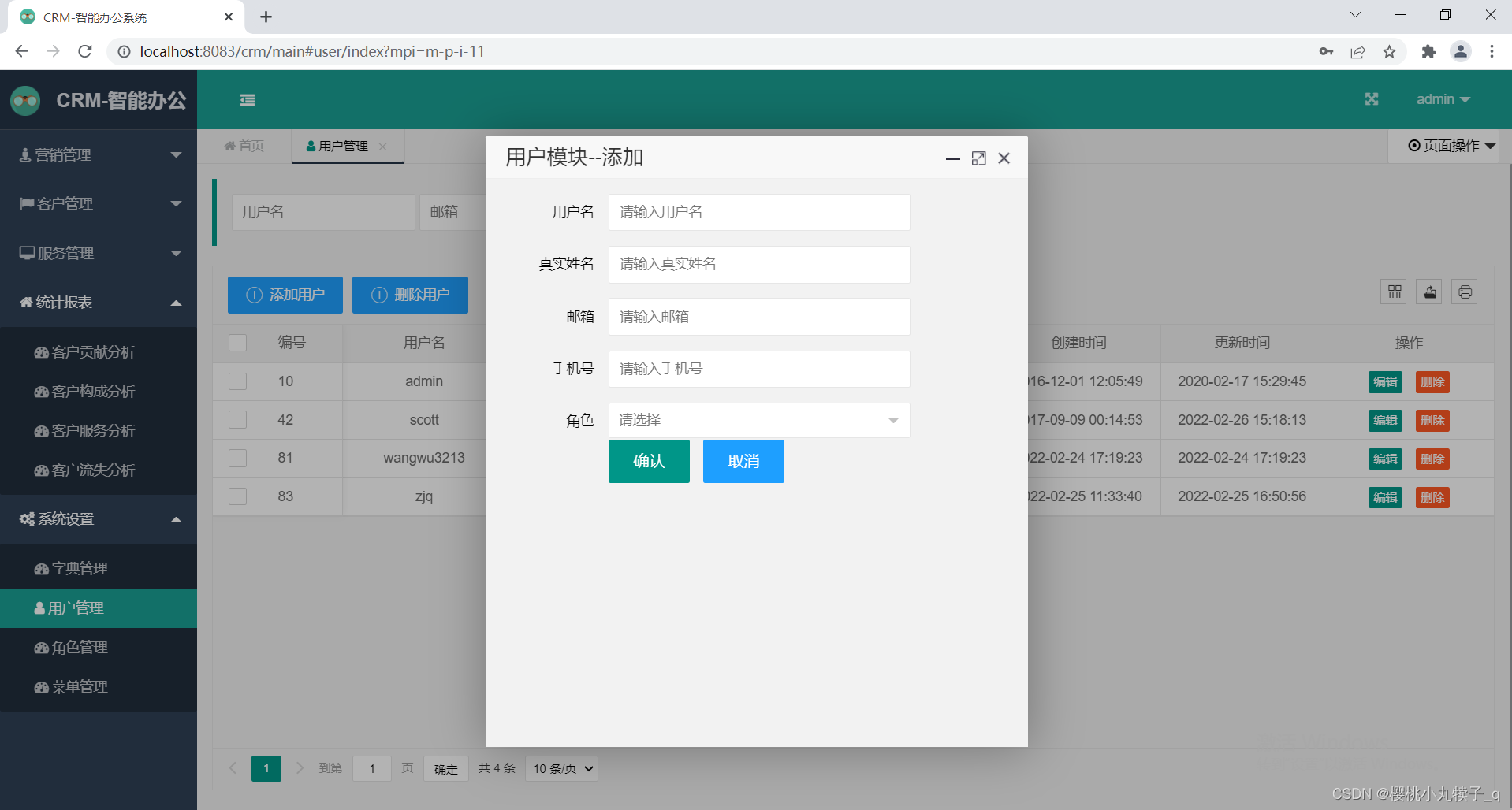Viewport: 1512px width, 810px height.
Task: Click the 确认 button in the add dialog
Action: tap(648, 461)
